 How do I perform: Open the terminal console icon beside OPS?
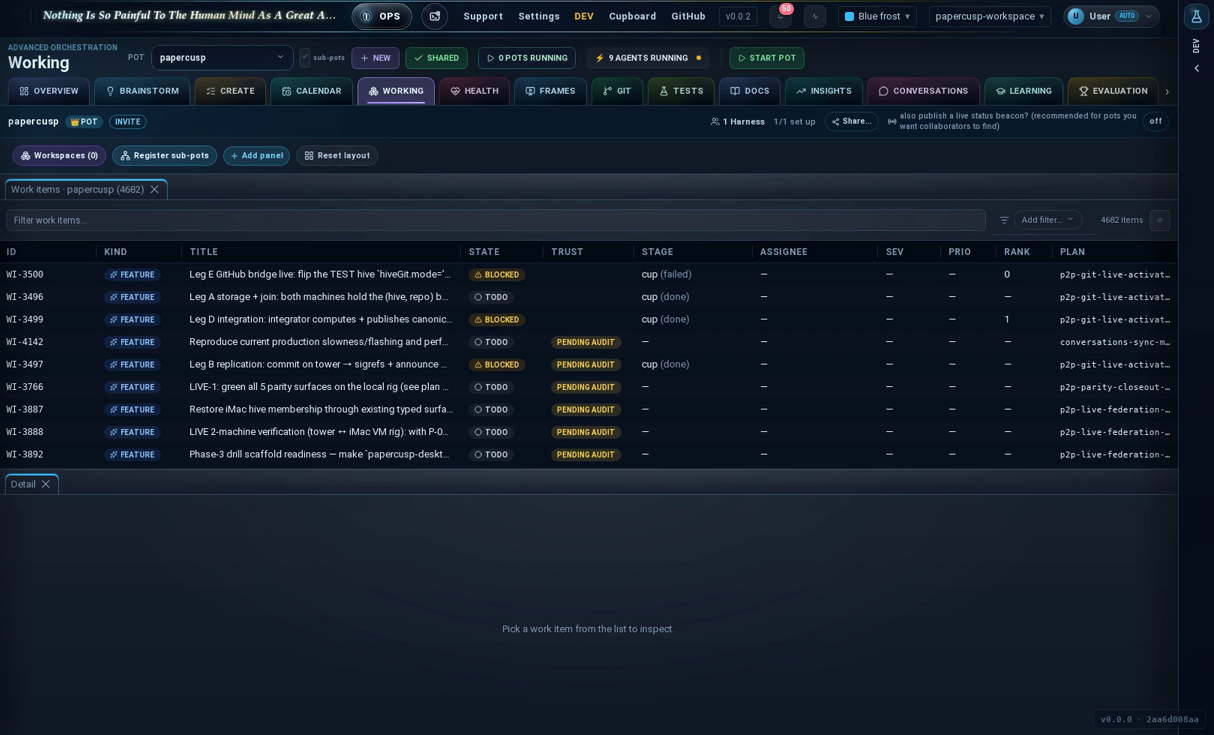pos(434,16)
